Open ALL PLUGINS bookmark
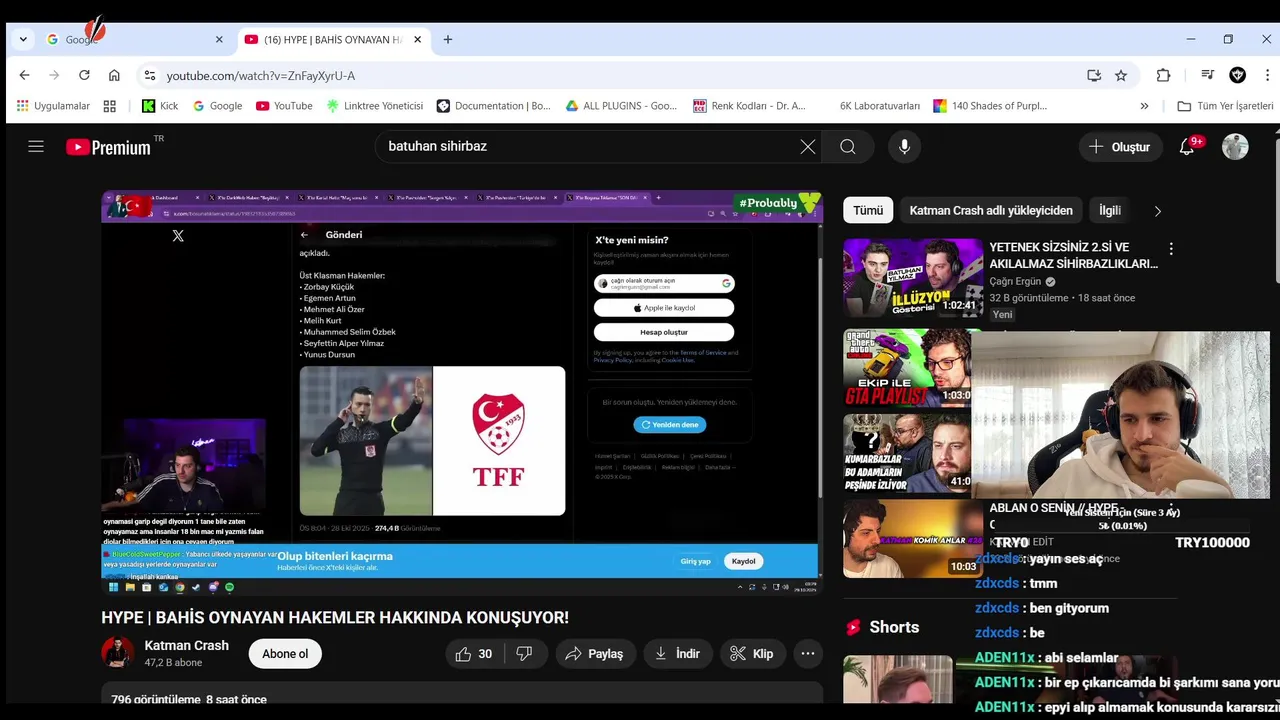This screenshot has height=720, width=1280. click(621, 106)
